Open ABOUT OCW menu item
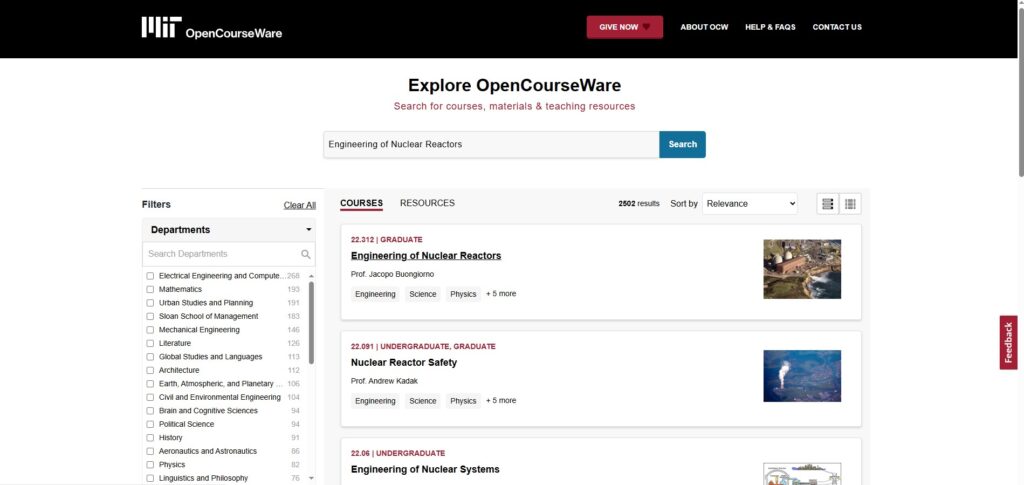Viewport: 1024px width, 485px height. click(x=704, y=27)
